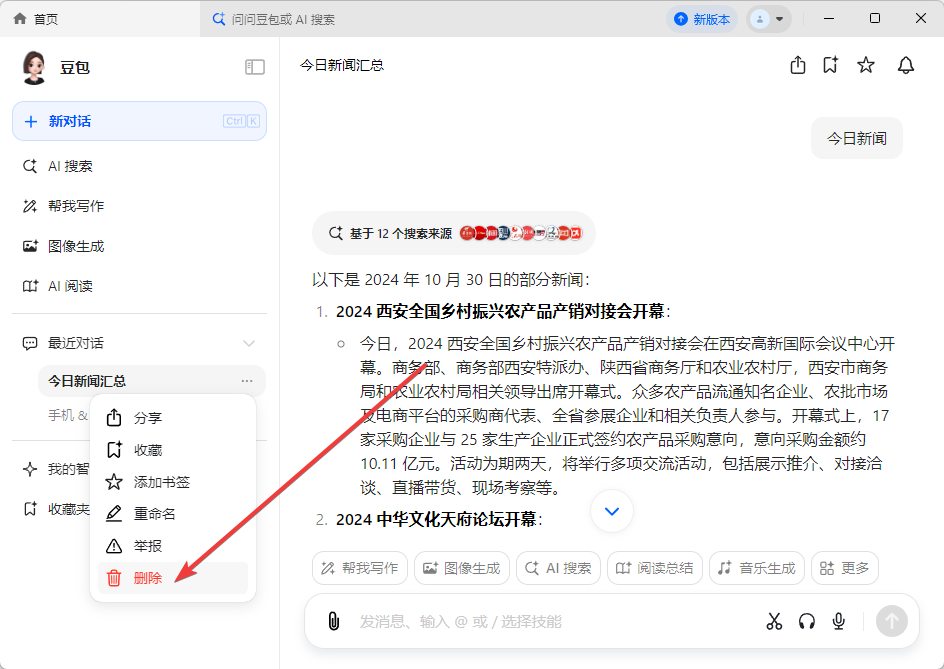Screen dimensions: 944x669
Task: Click the microphone voice input icon
Action: tap(839, 621)
